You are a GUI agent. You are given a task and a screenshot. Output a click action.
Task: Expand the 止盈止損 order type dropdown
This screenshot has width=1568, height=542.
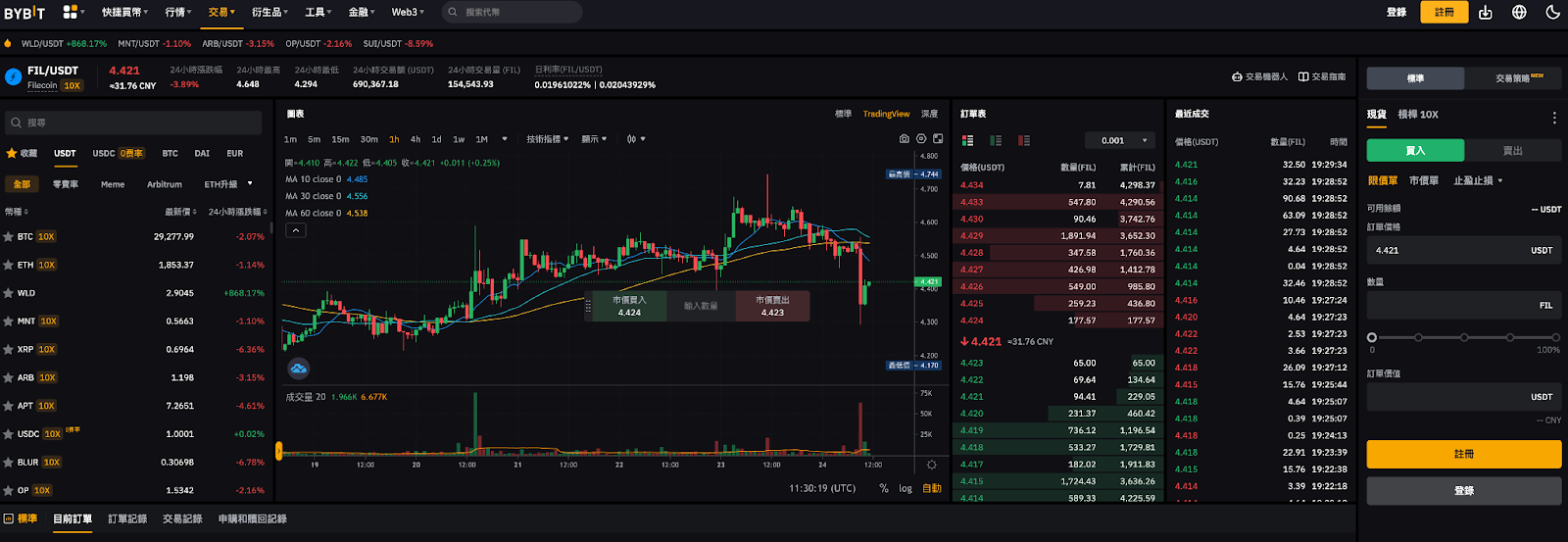pyautogui.click(x=1478, y=181)
